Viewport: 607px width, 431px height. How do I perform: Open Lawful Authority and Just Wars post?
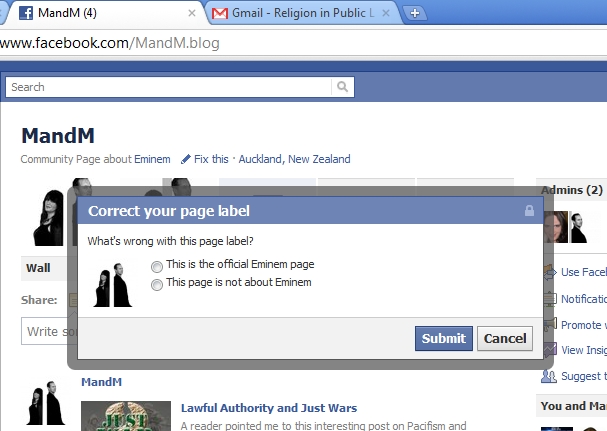click(269, 408)
